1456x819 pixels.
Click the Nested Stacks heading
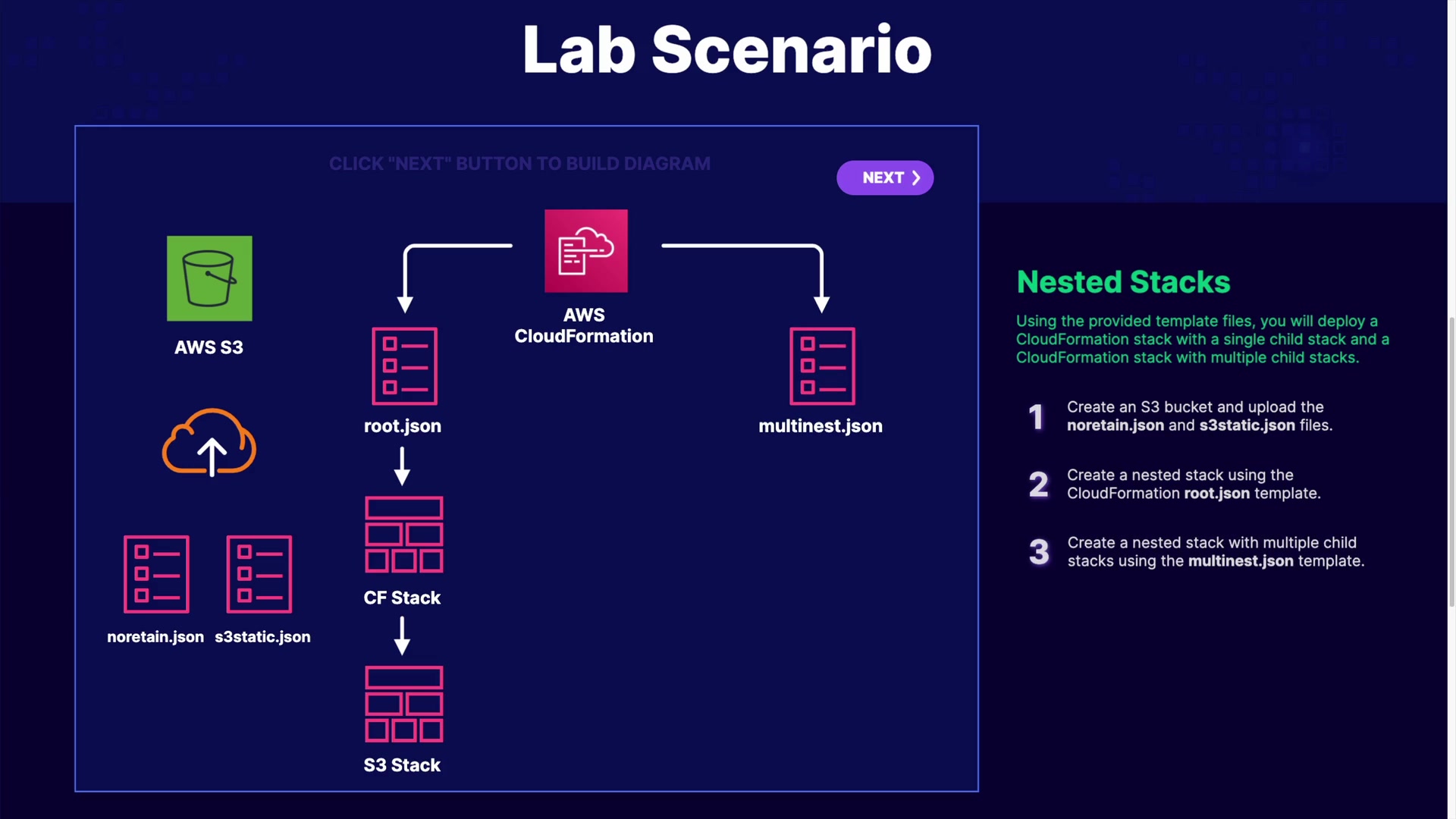point(1123,282)
